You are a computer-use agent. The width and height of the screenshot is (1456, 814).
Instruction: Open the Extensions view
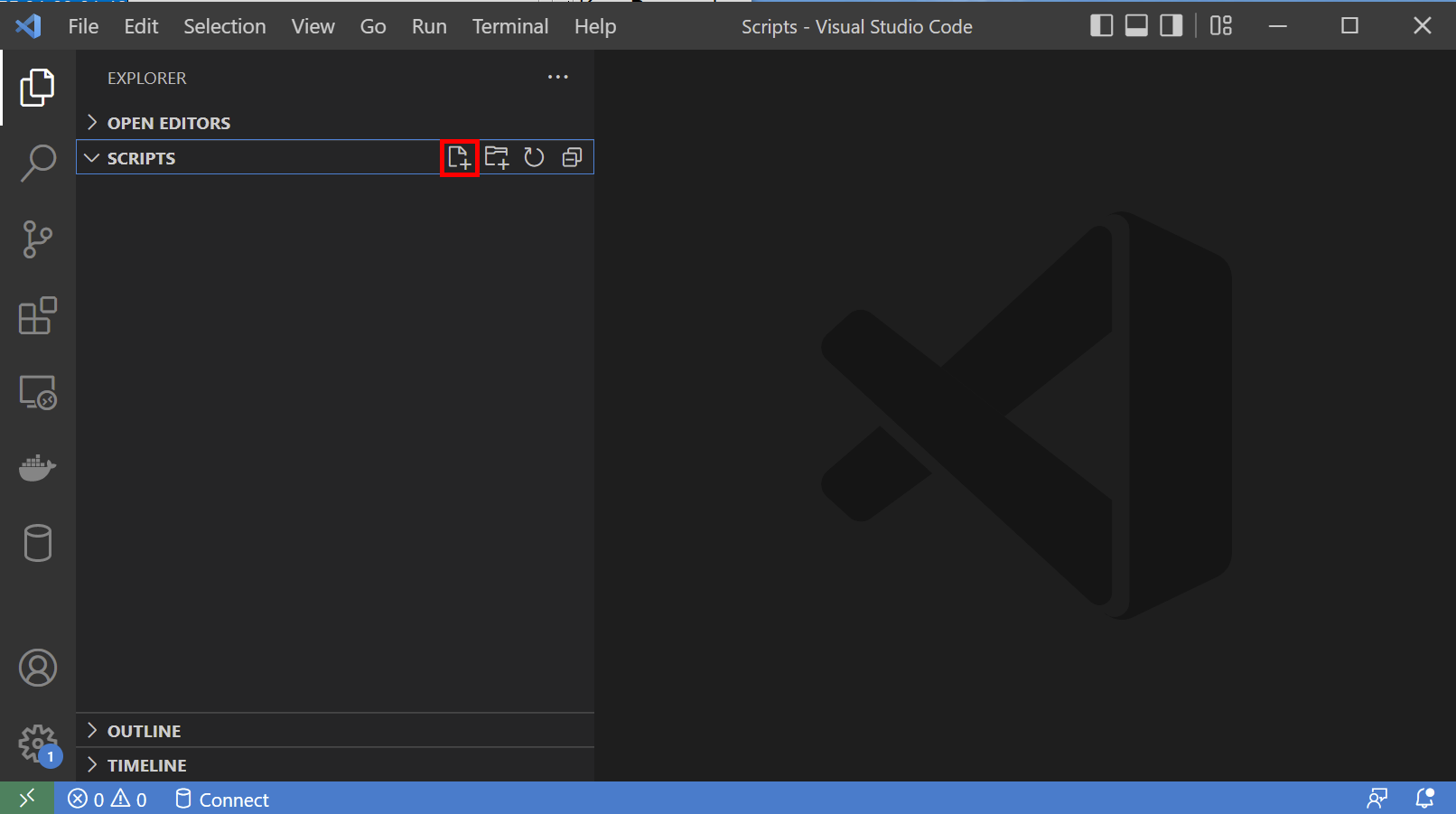click(x=38, y=316)
